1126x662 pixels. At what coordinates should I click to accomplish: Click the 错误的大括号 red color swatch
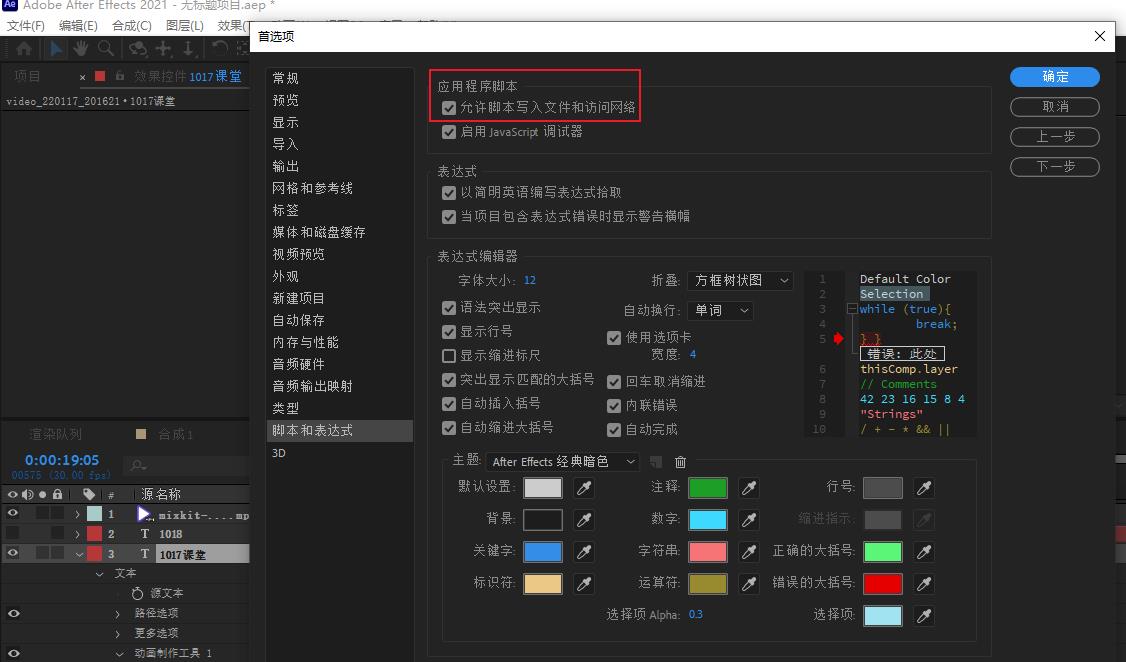[883, 584]
